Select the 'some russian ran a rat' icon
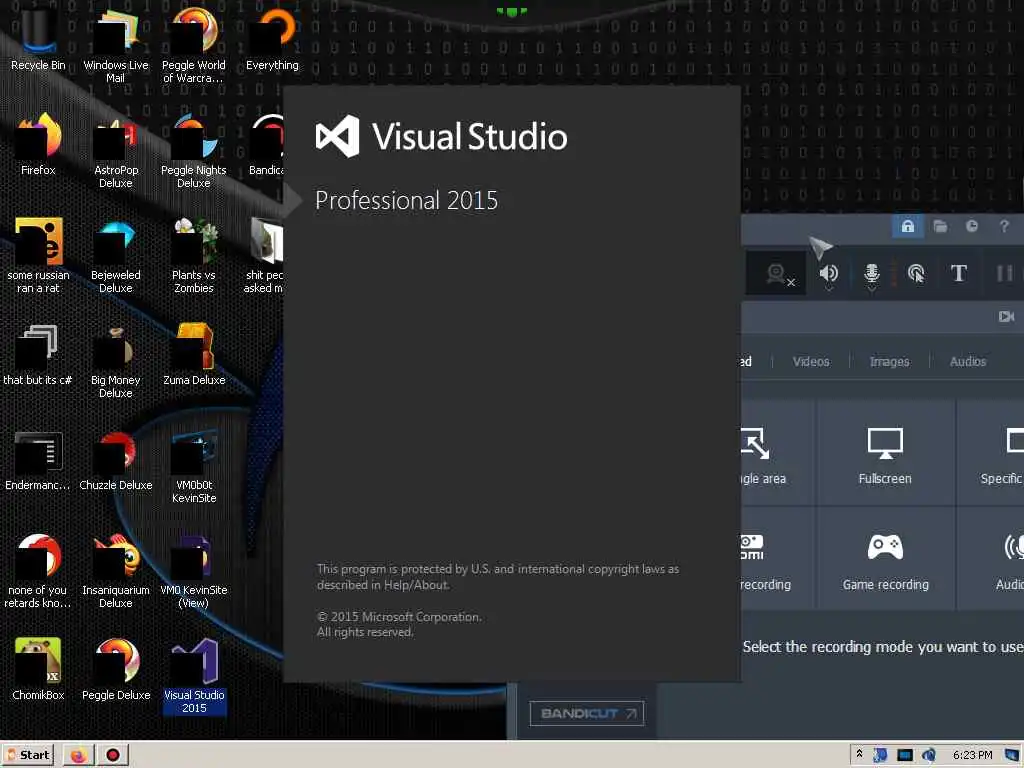 point(38,255)
